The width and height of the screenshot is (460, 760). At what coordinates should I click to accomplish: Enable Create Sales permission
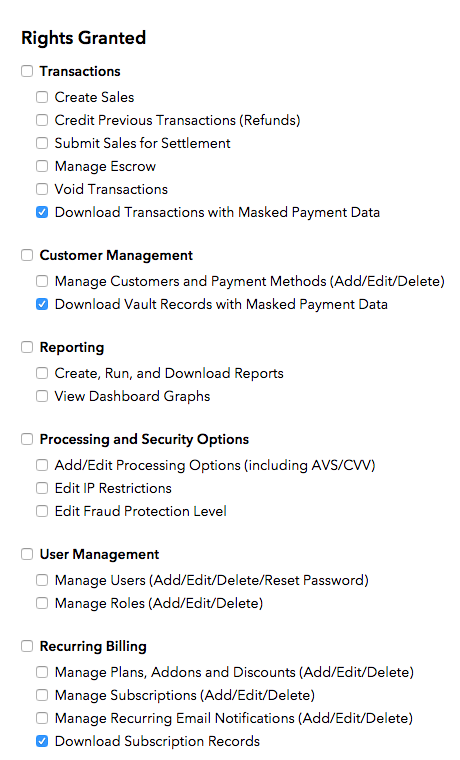click(x=42, y=97)
